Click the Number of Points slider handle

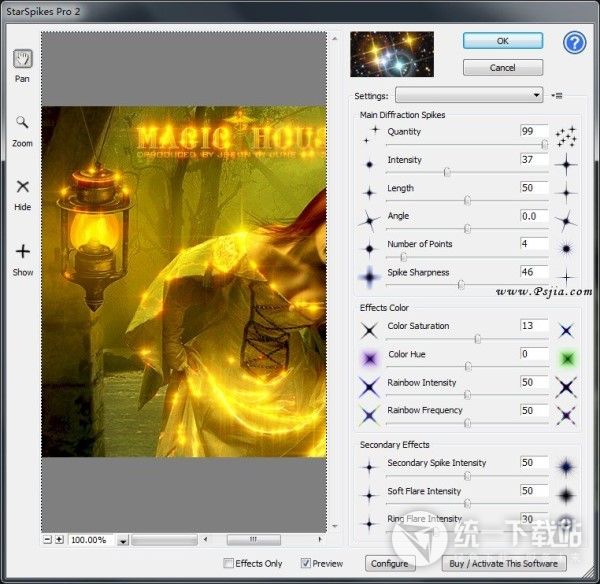pyautogui.click(x=403, y=257)
